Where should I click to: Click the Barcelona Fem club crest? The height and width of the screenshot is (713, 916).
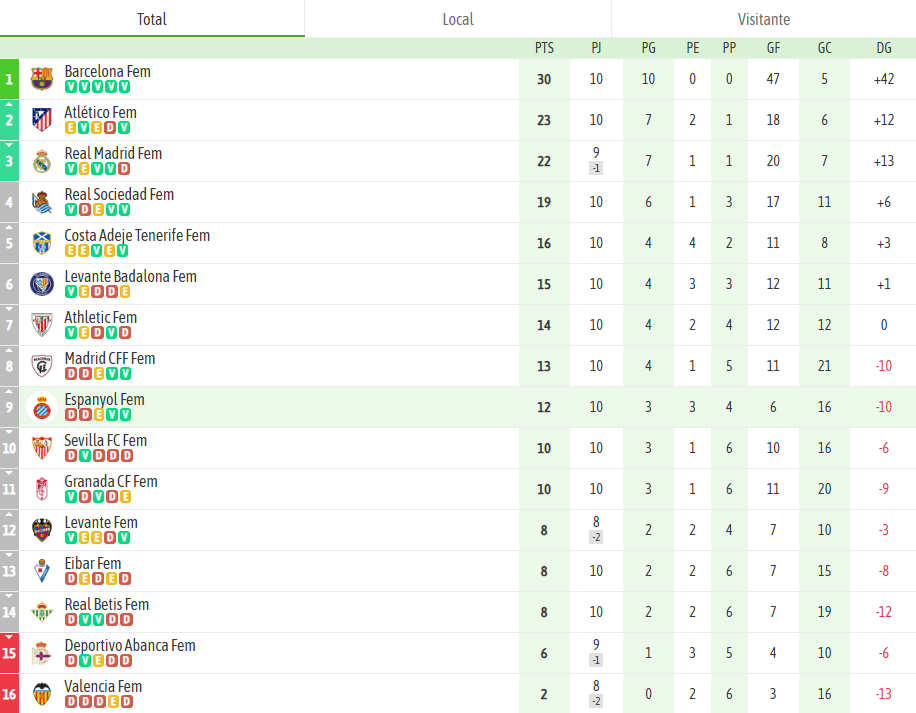[41, 78]
